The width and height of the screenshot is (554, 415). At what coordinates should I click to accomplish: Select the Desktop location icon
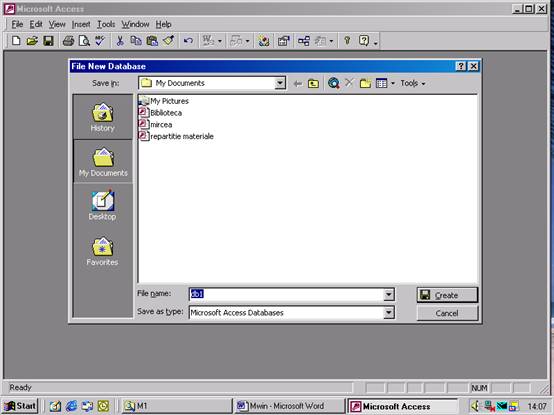102,206
